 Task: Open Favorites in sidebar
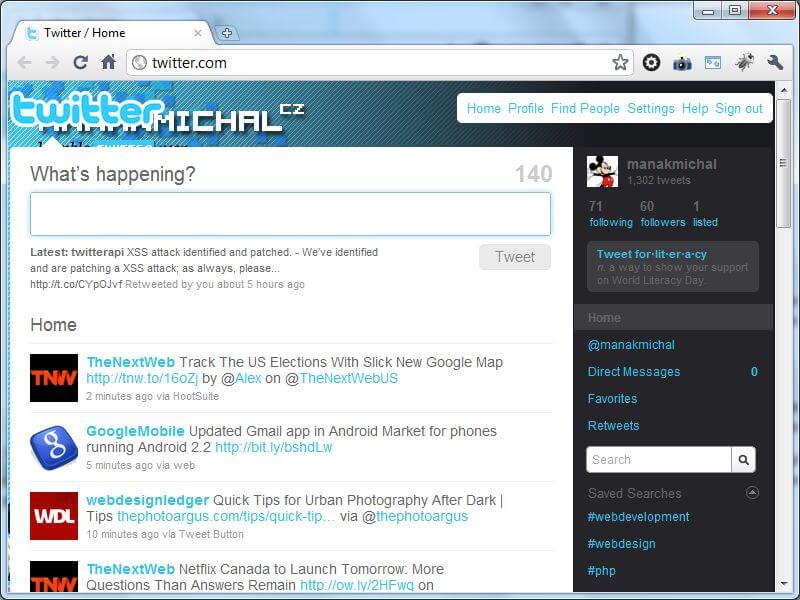[612, 398]
